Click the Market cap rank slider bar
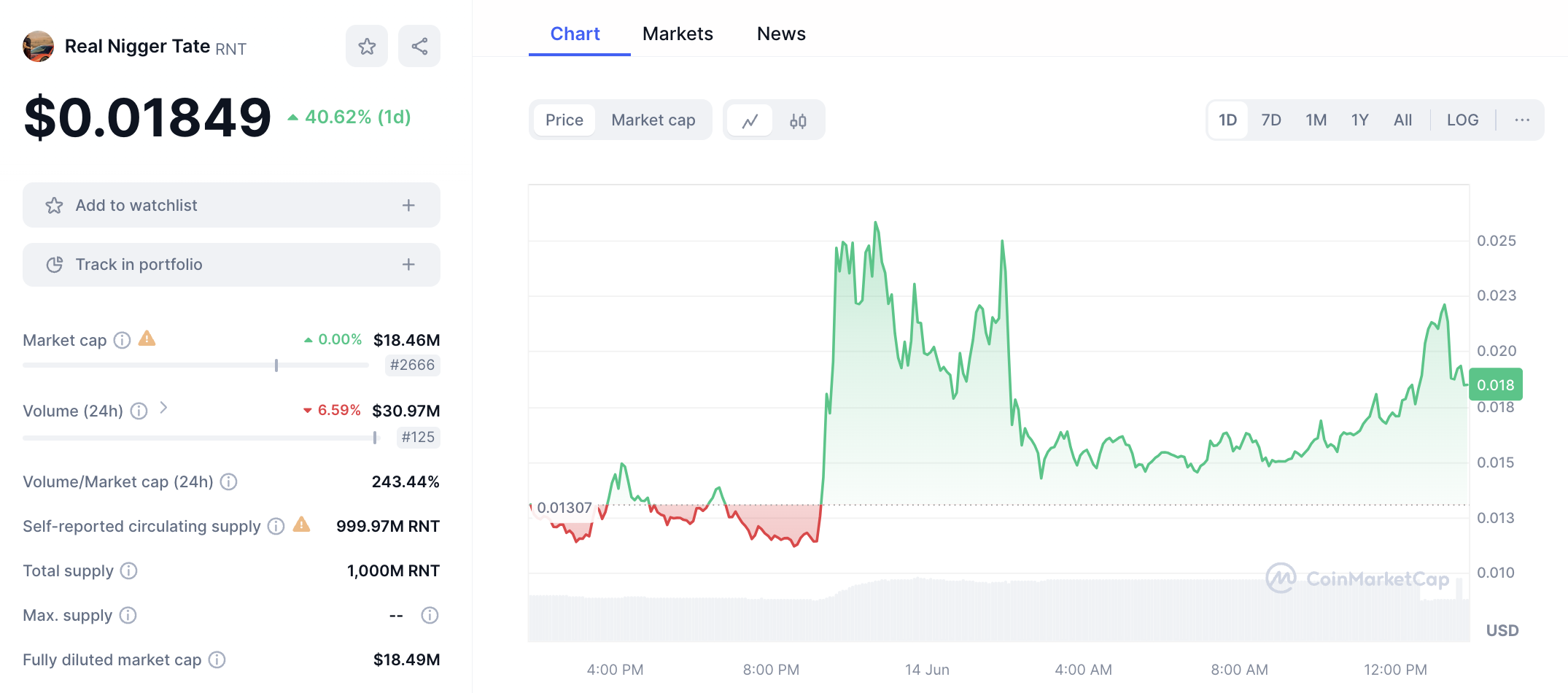Screen dimensions: 1568x693 pyautogui.click(x=195, y=365)
